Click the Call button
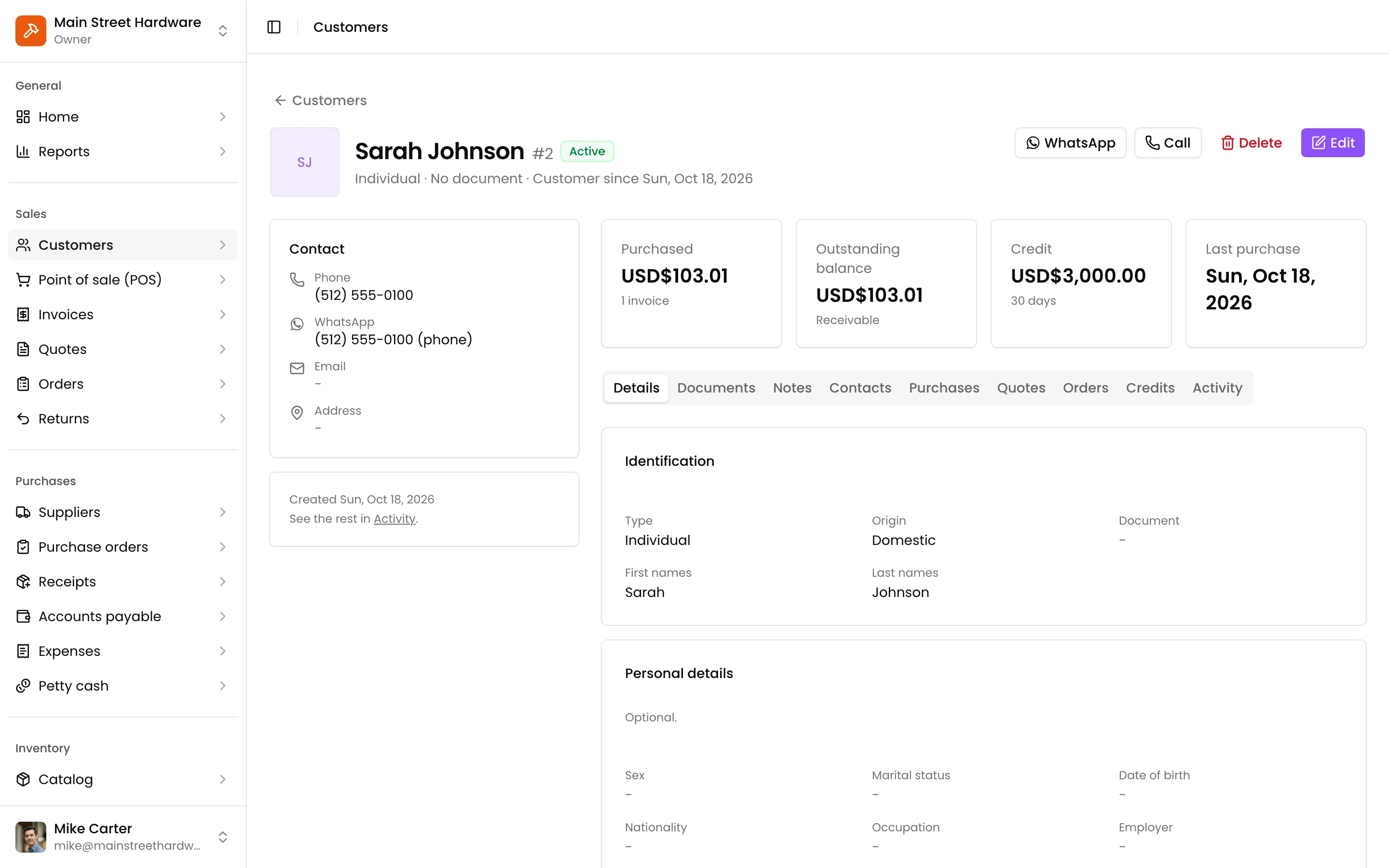1389x868 pixels. pyautogui.click(x=1168, y=143)
